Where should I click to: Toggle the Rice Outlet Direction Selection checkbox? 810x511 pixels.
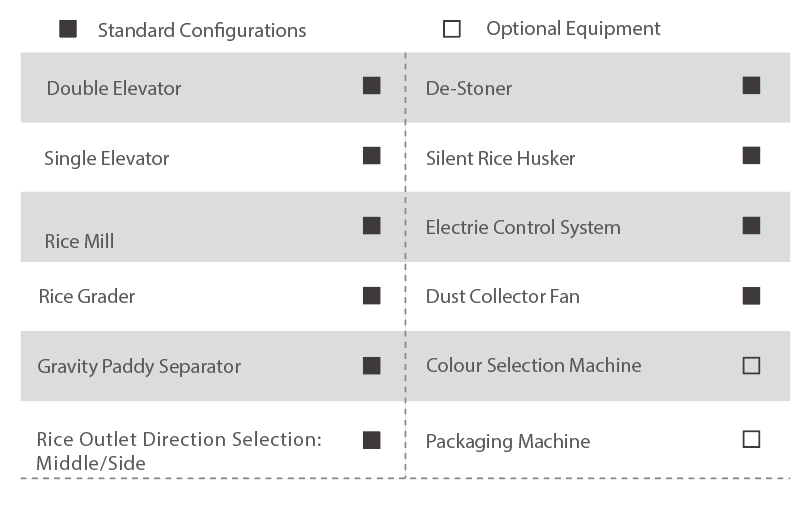coord(372,440)
